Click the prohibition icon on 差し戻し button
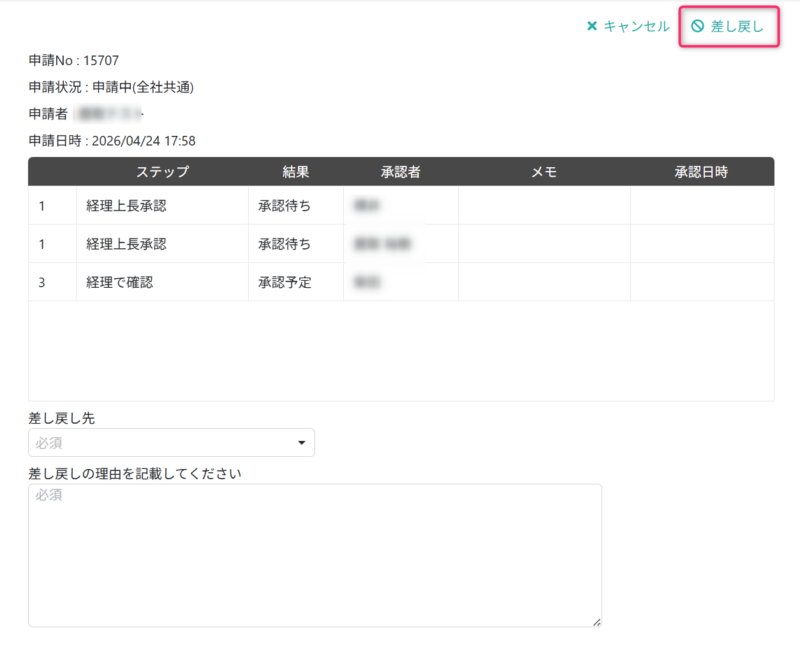 click(697, 27)
